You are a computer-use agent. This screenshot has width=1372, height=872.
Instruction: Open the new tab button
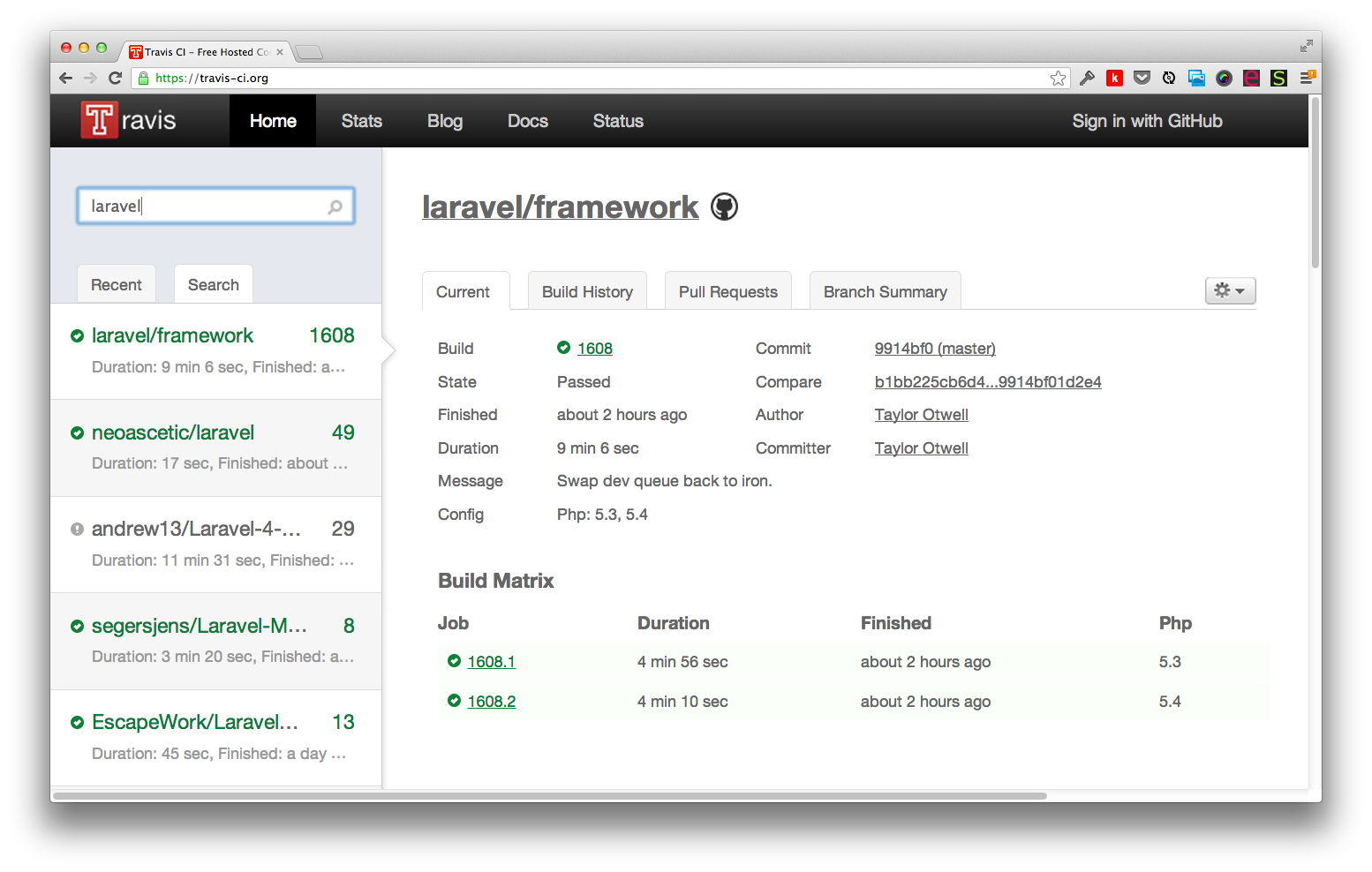pyautogui.click(x=309, y=52)
